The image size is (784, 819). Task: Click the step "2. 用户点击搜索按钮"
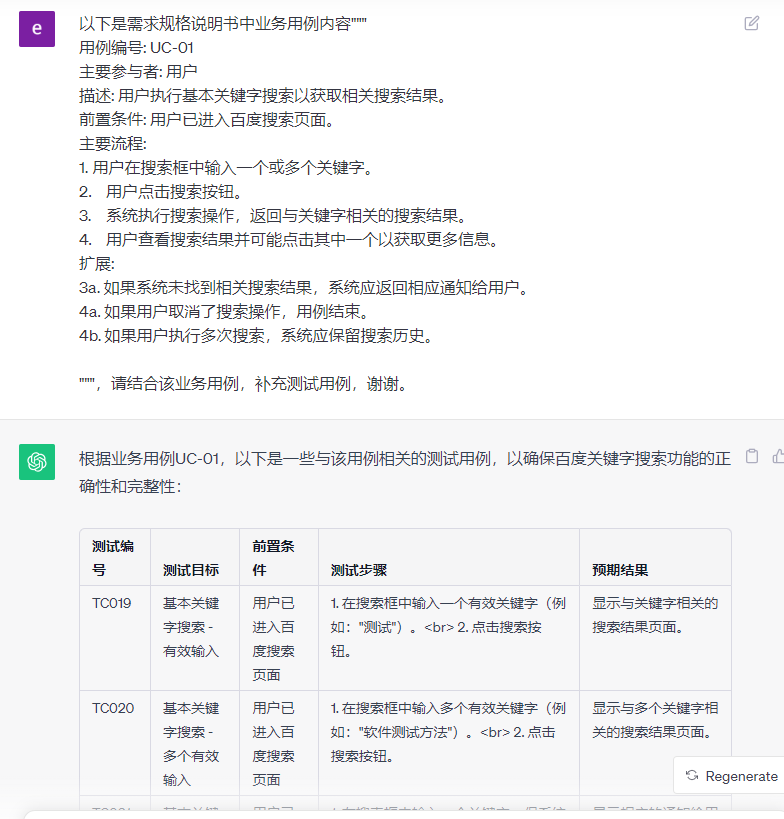pos(160,192)
